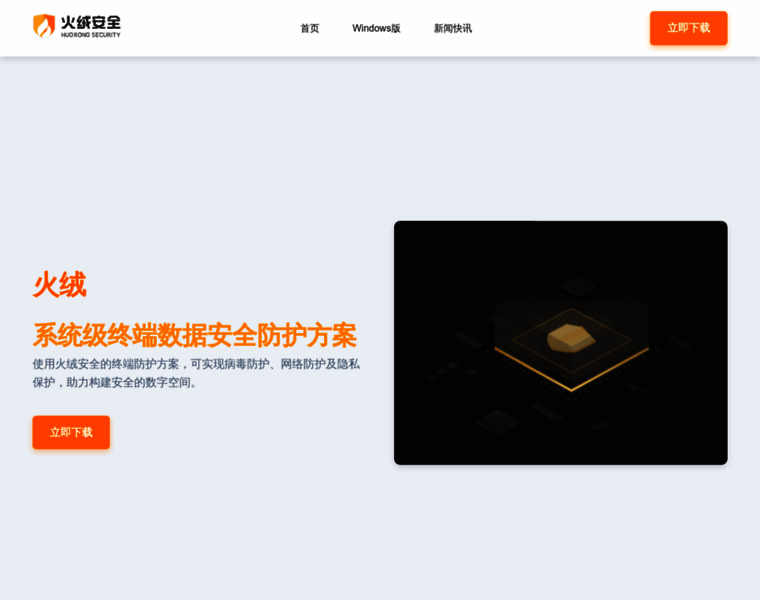Screen dimensions: 760x600
Task: Open the 首页 navigation link
Action: click(x=310, y=29)
